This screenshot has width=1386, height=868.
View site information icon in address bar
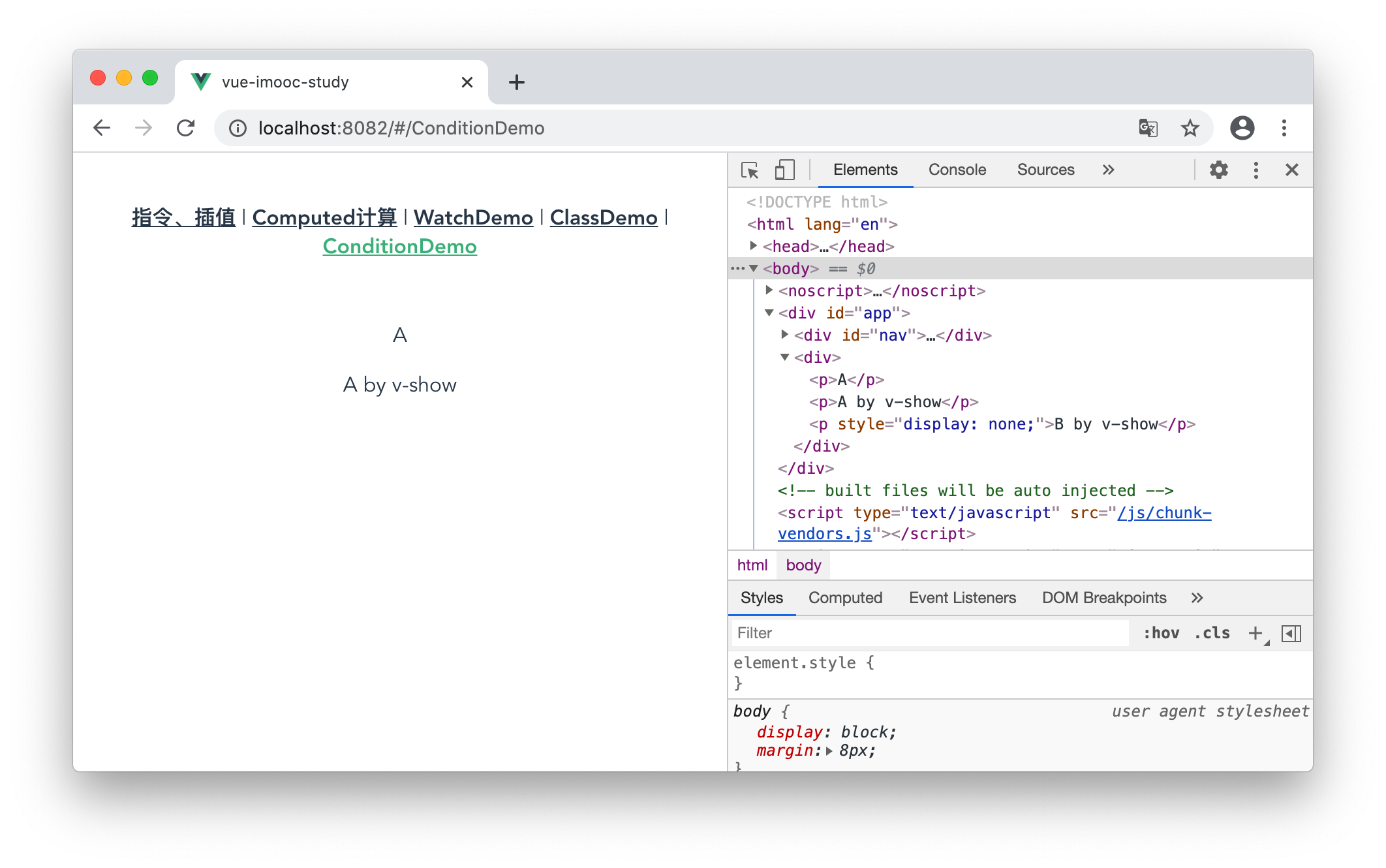coord(238,129)
